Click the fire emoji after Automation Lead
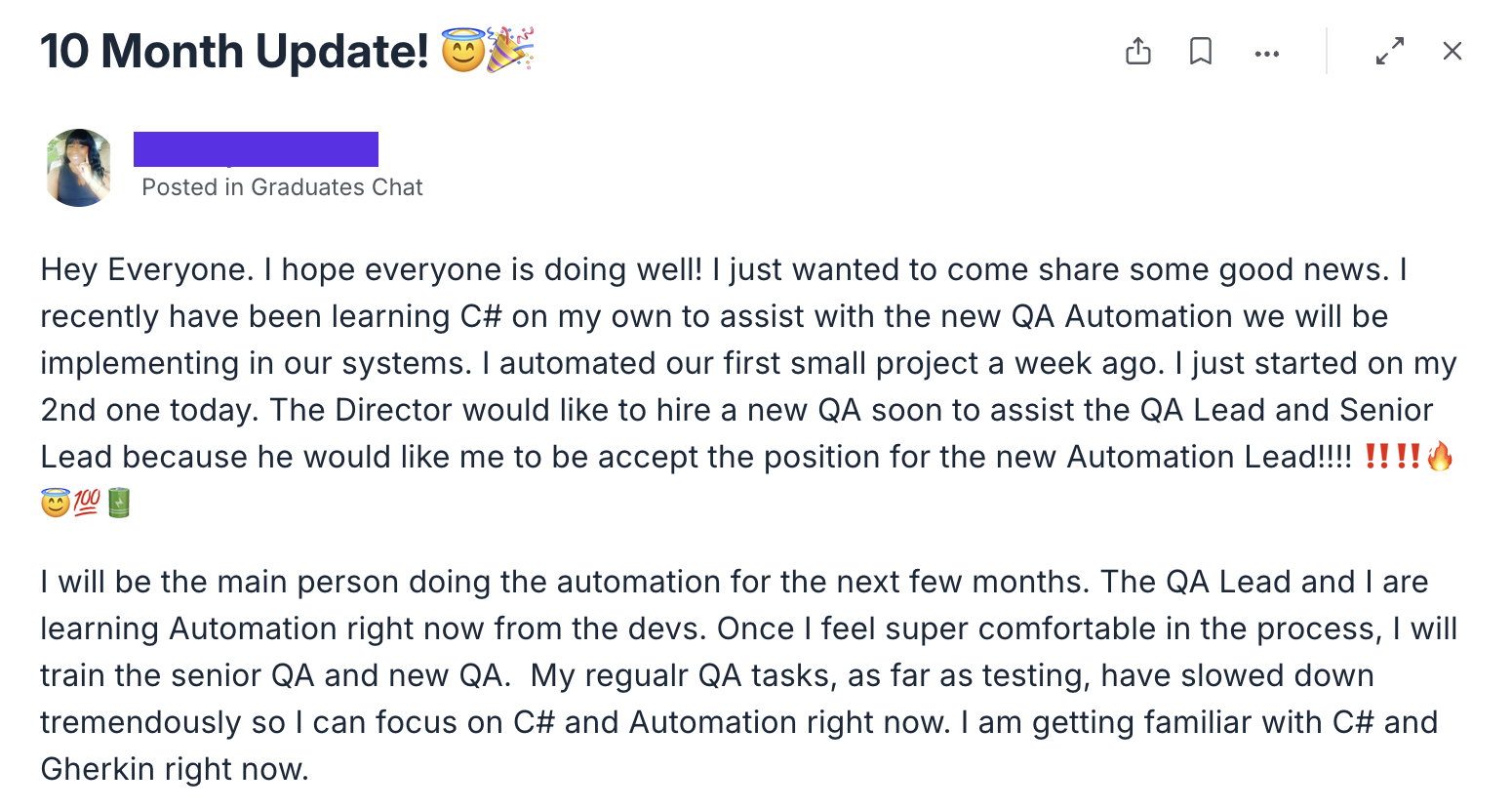Screen dimensions: 1512x810 [x=1440, y=457]
